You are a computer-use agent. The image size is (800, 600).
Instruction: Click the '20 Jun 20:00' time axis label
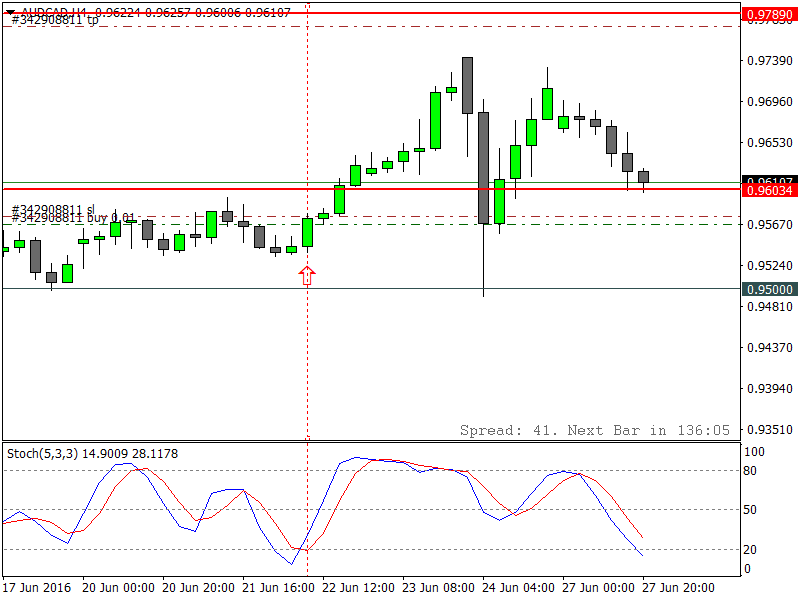pos(198,588)
